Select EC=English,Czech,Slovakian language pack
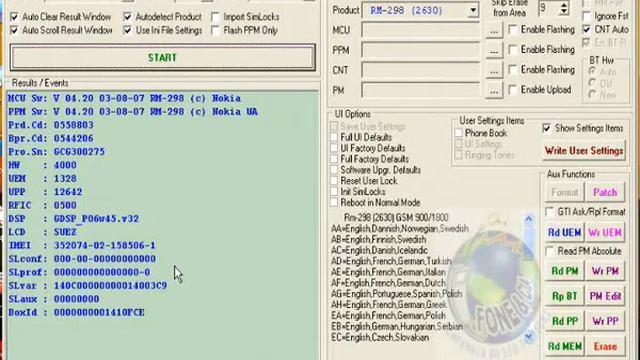The image size is (640, 360). click(380, 338)
